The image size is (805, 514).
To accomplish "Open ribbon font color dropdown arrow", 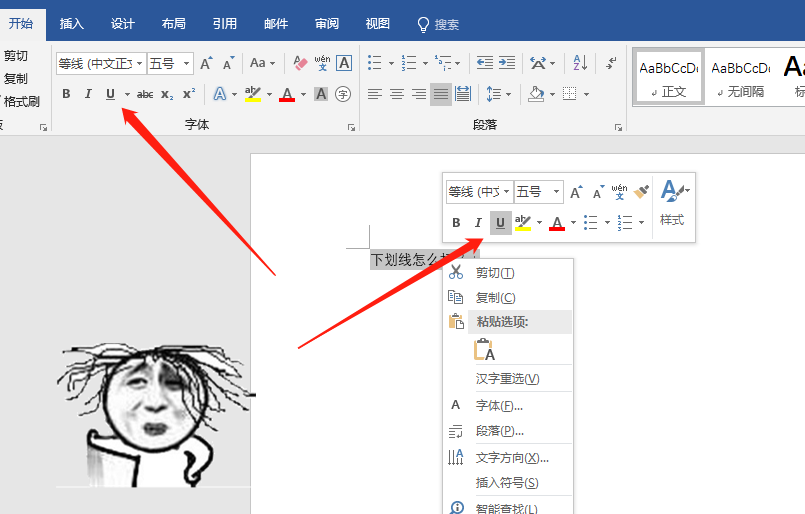I will tap(303, 94).
